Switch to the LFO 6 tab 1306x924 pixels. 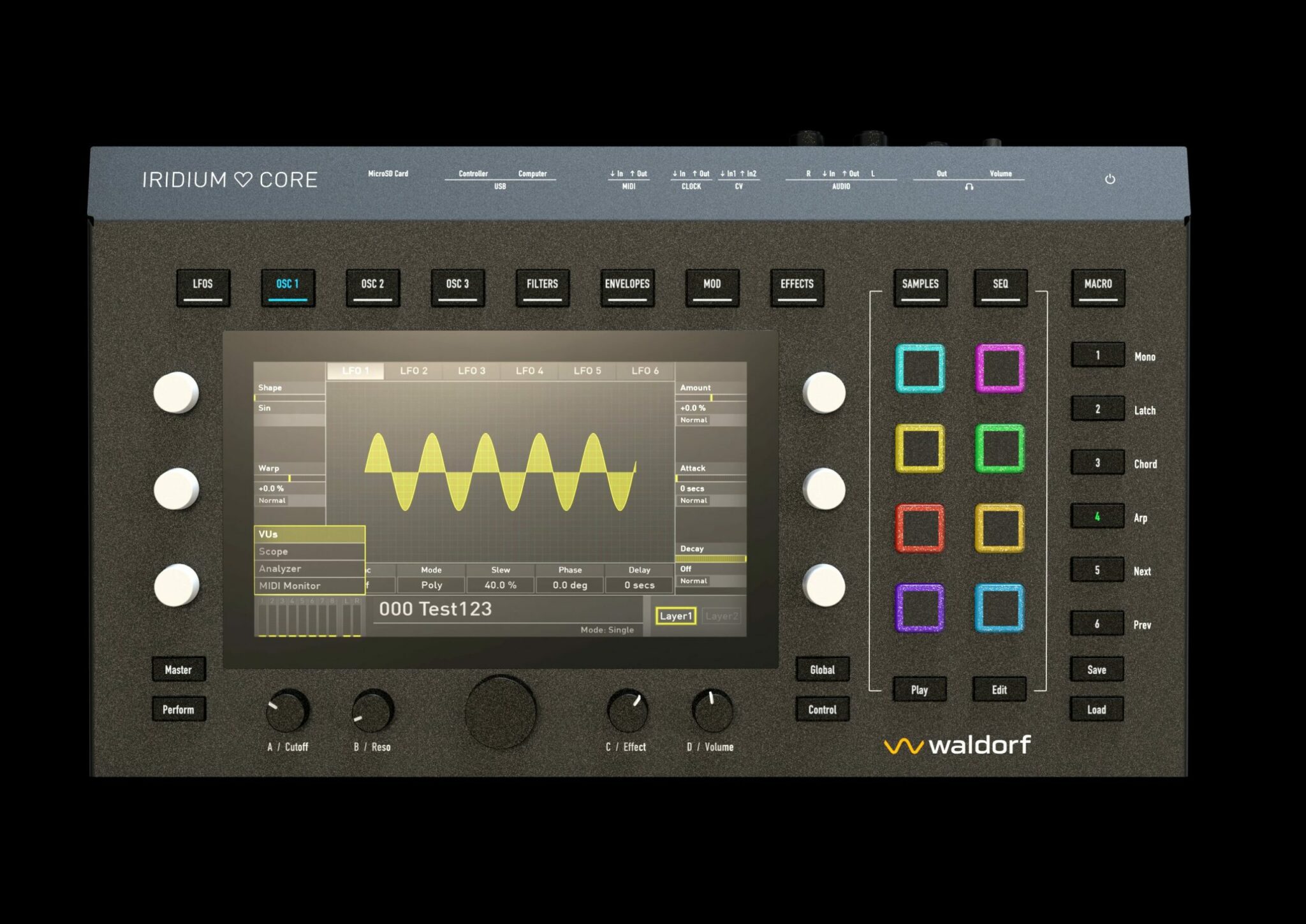click(645, 370)
